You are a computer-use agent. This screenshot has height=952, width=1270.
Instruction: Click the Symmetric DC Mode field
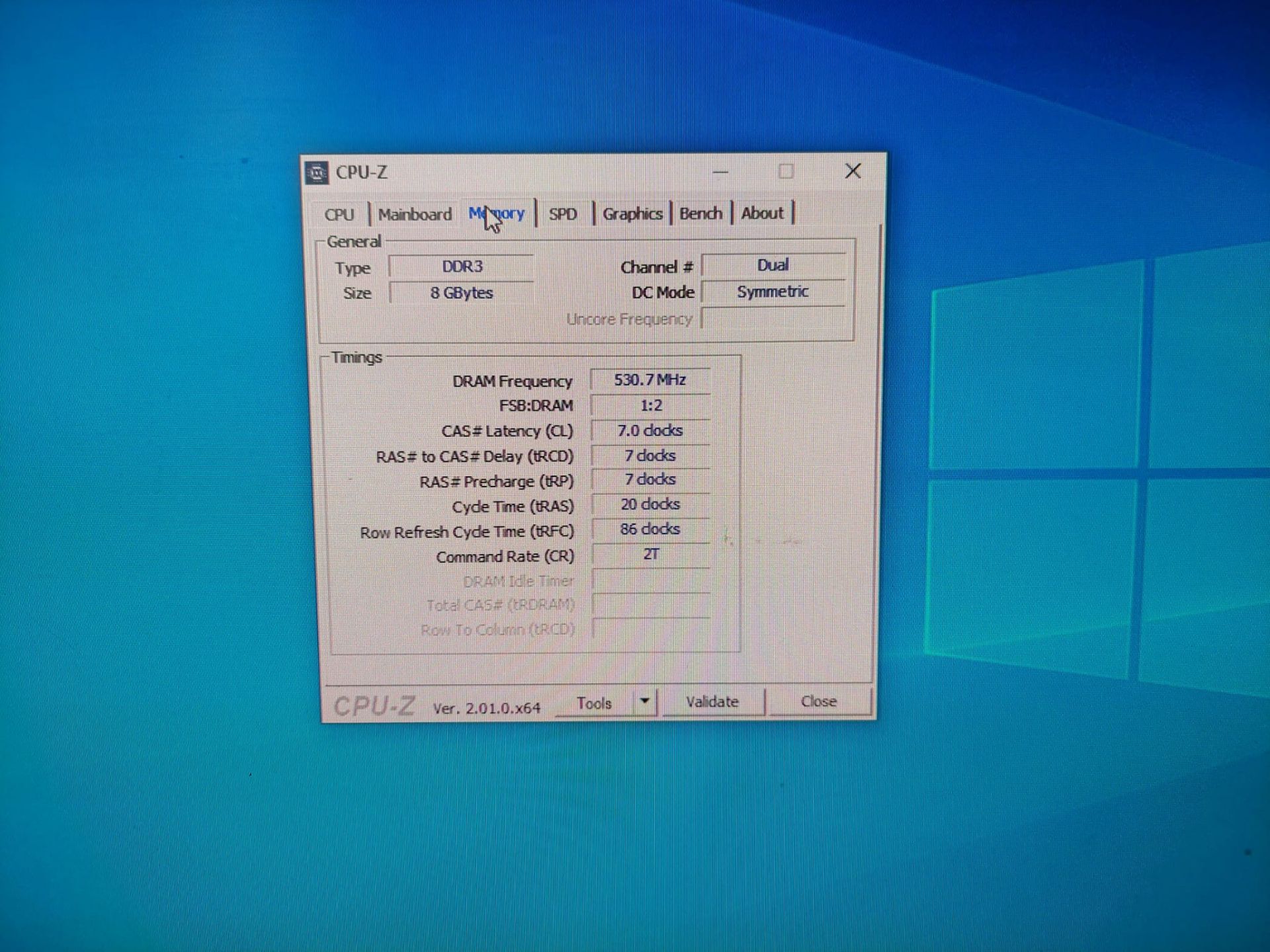coord(773,292)
